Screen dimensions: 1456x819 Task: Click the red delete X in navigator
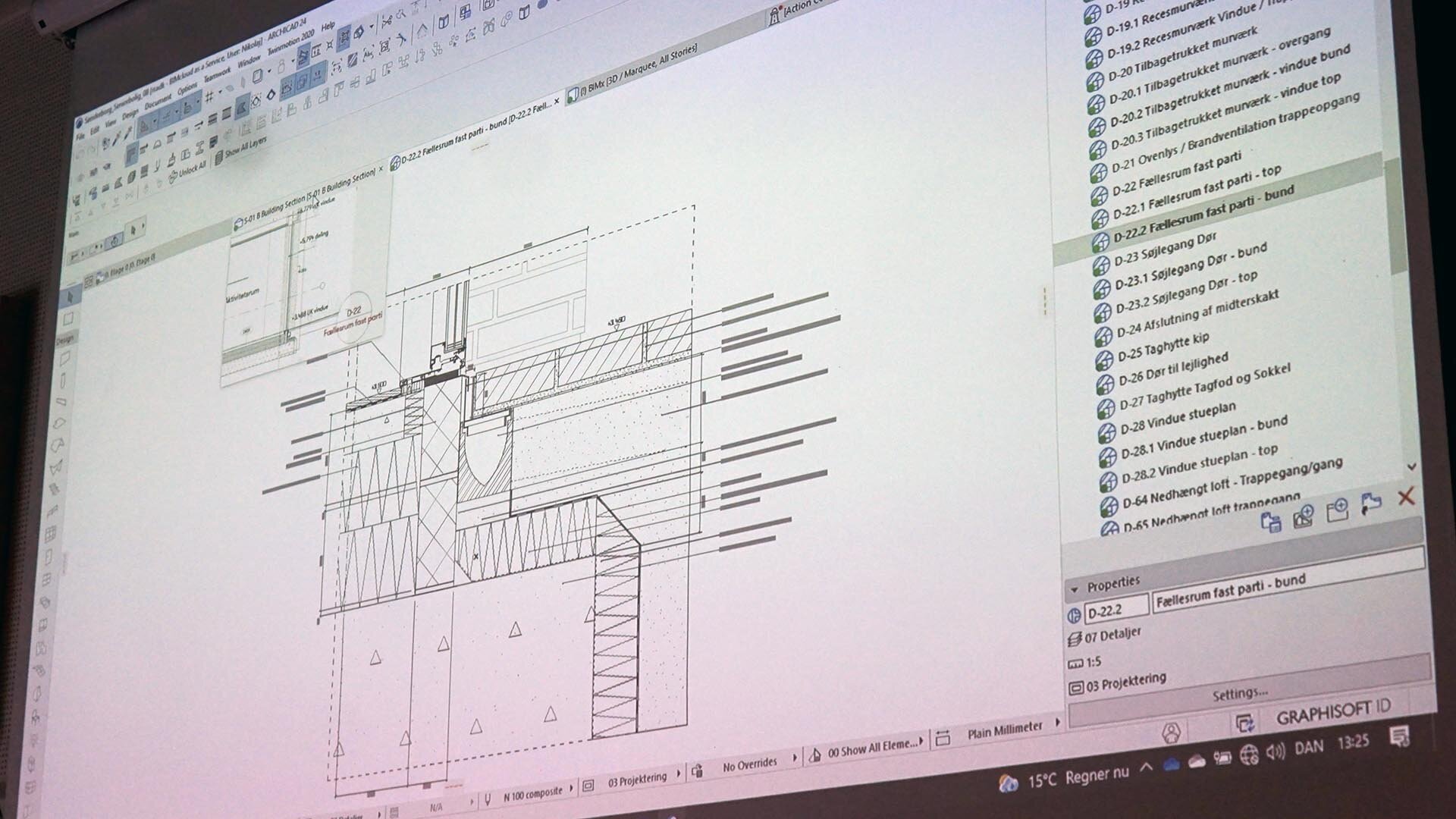click(x=1405, y=497)
